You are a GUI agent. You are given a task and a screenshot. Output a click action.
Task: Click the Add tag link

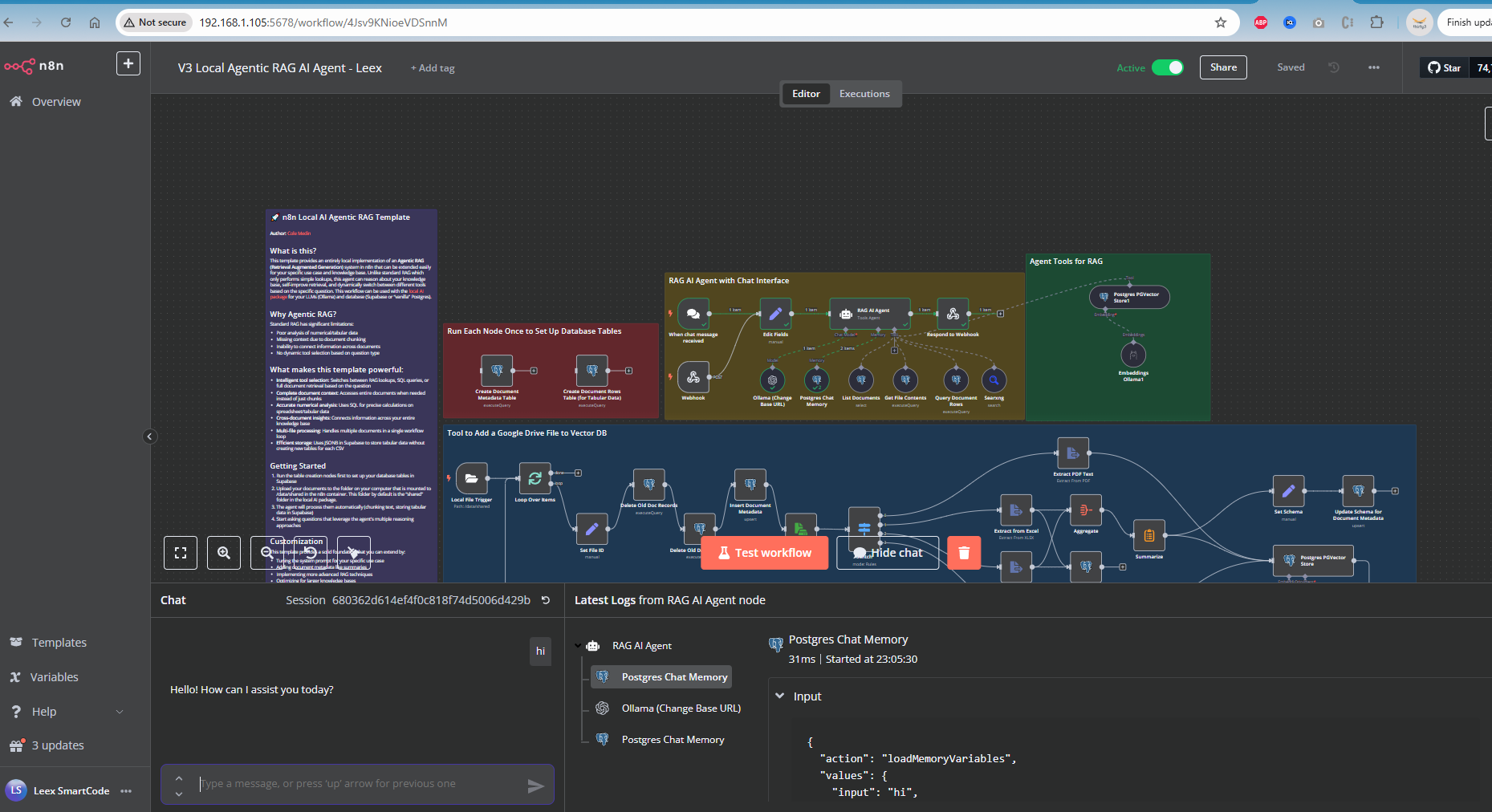pyautogui.click(x=433, y=68)
